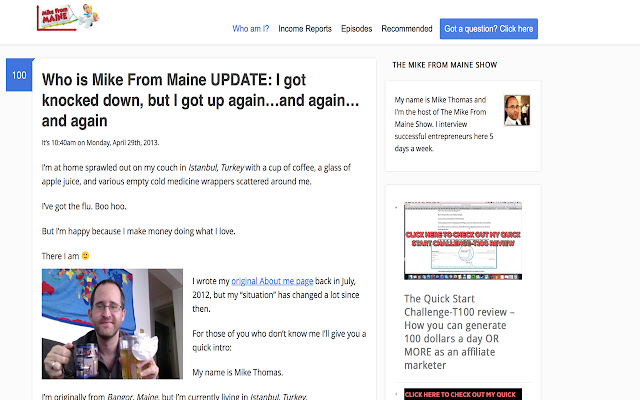Click 'Got a question? Click here' button

coord(489,29)
